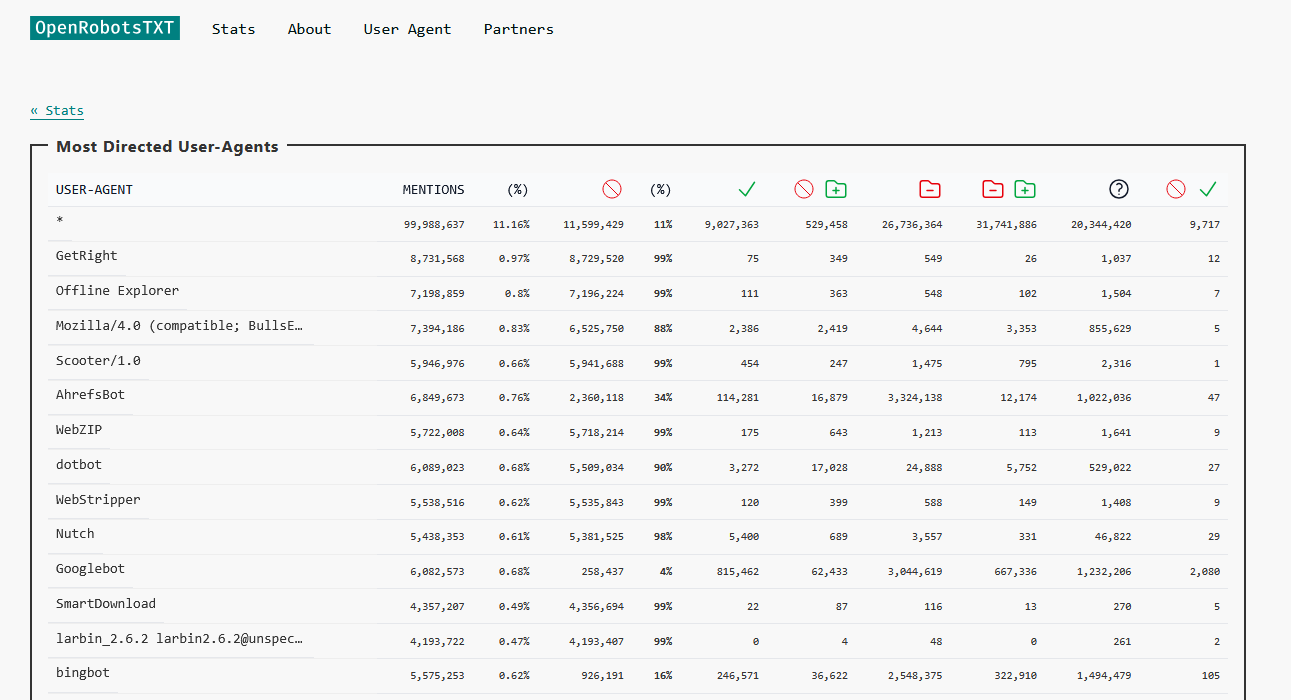
Task: Click the USER-AGENT column header
Action: (94, 190)
